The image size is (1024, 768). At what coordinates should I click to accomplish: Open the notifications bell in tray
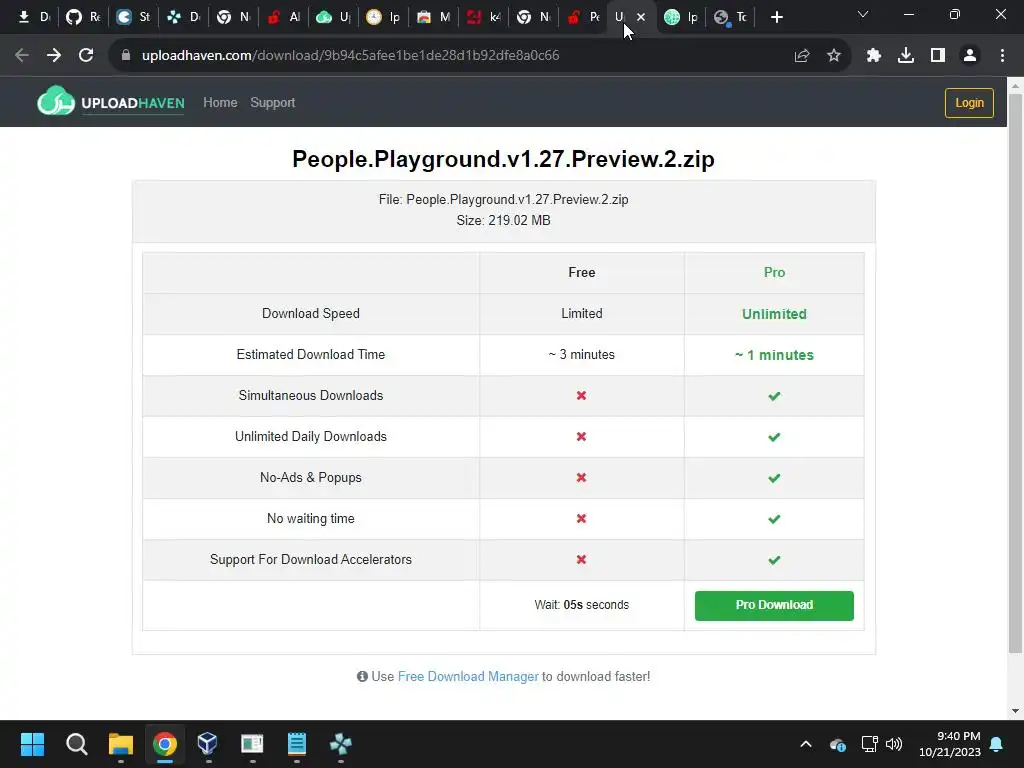(997, 744)
